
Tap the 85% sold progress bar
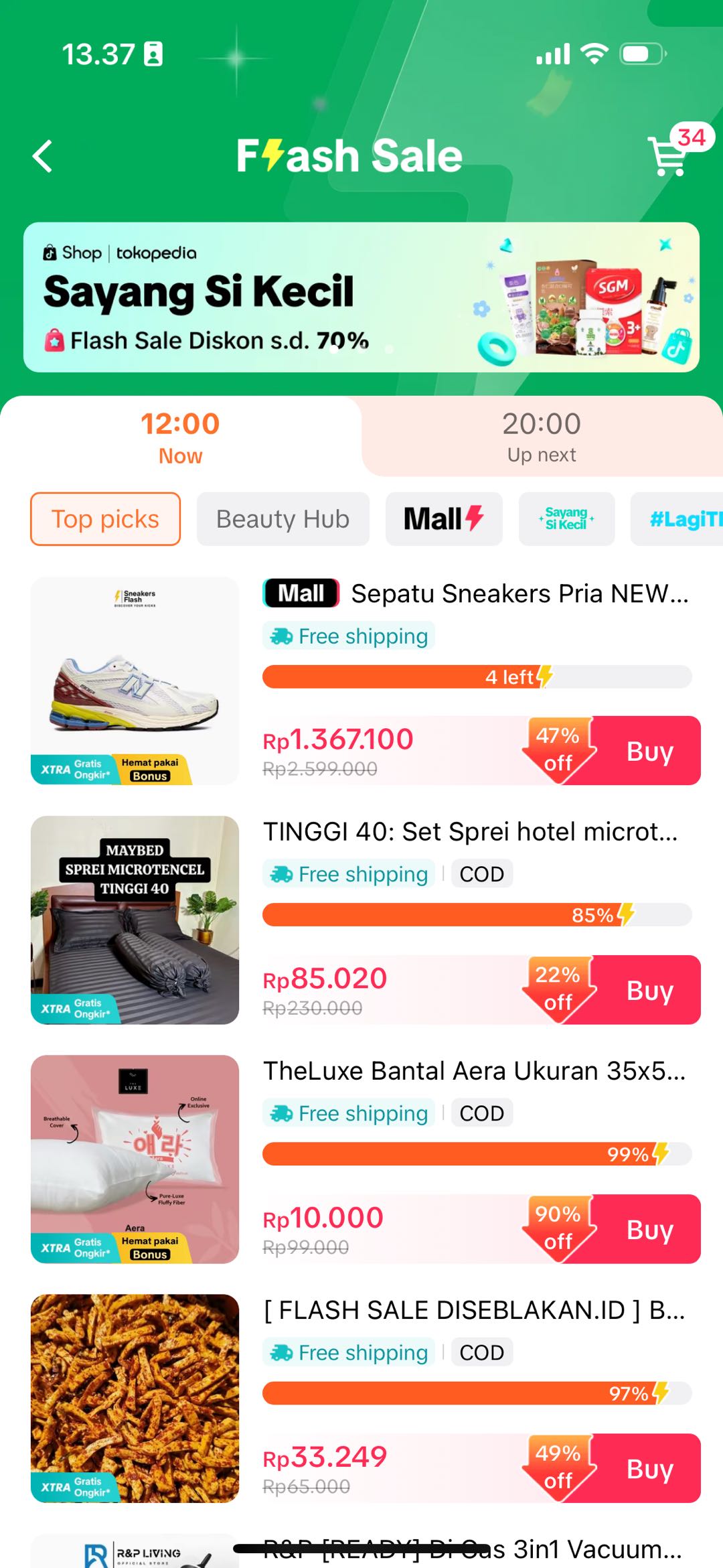coord(477,915)
